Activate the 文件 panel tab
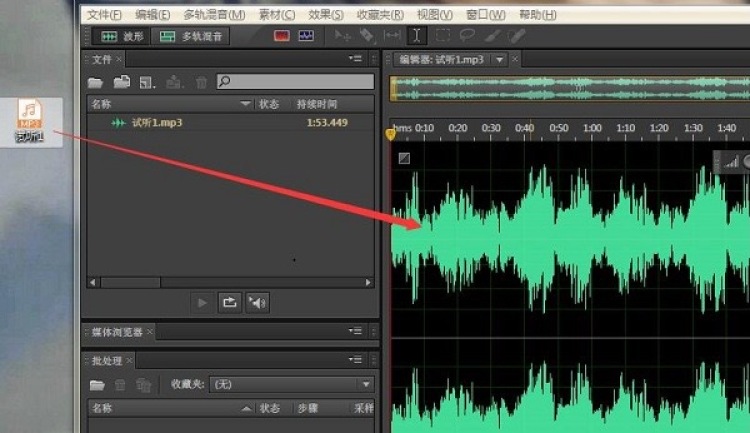The width and height of the screenshot is (750, 433). coord(101,59)
